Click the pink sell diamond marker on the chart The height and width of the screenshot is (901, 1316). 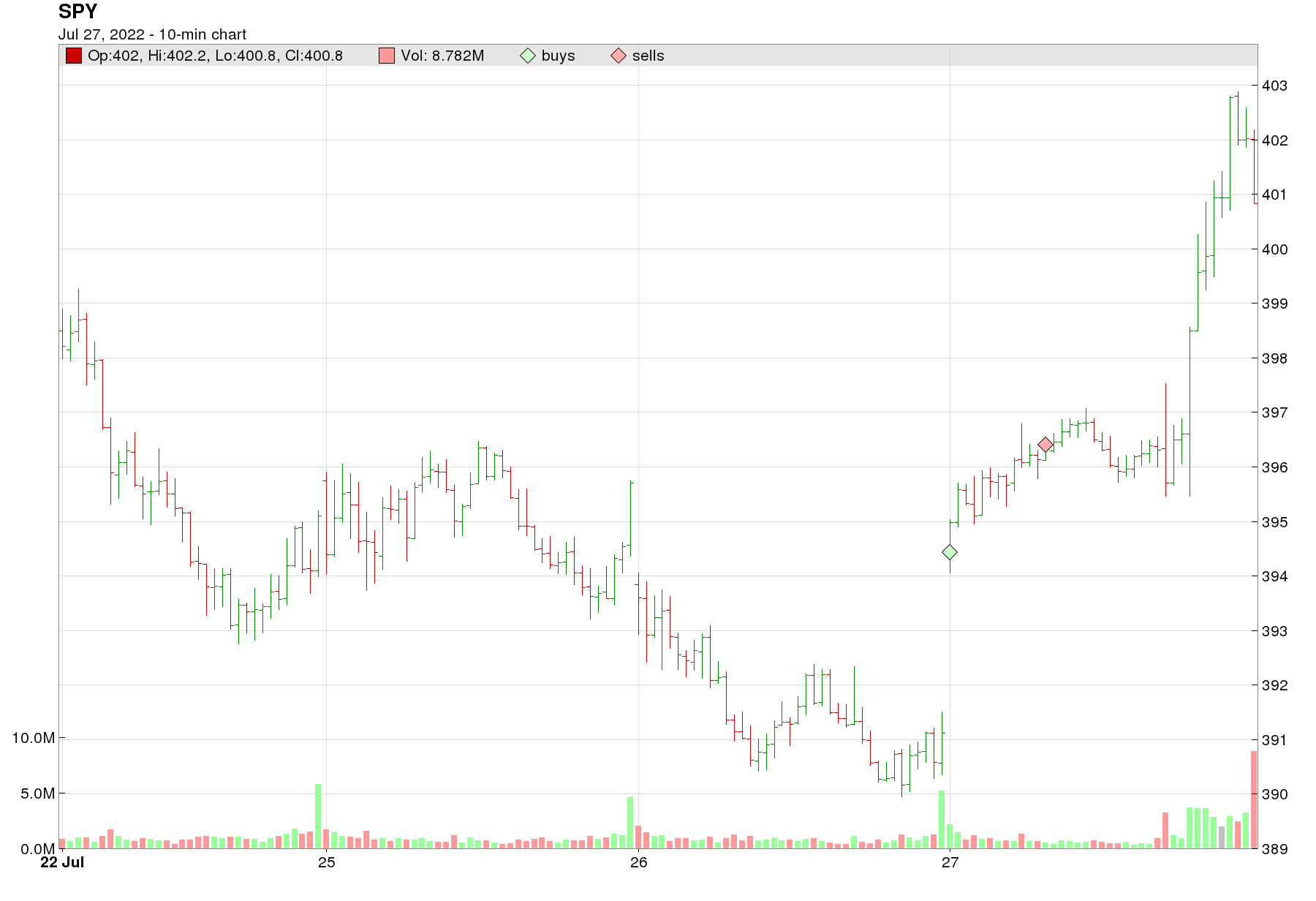tap(1045, 445)
